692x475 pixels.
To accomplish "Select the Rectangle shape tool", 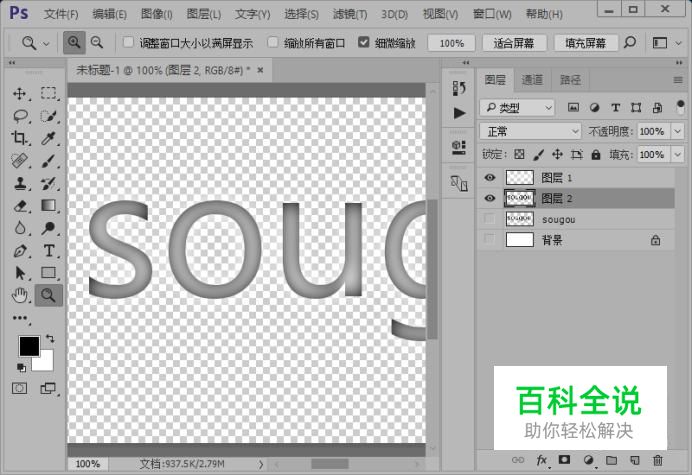I will click(x=49, y=273).
